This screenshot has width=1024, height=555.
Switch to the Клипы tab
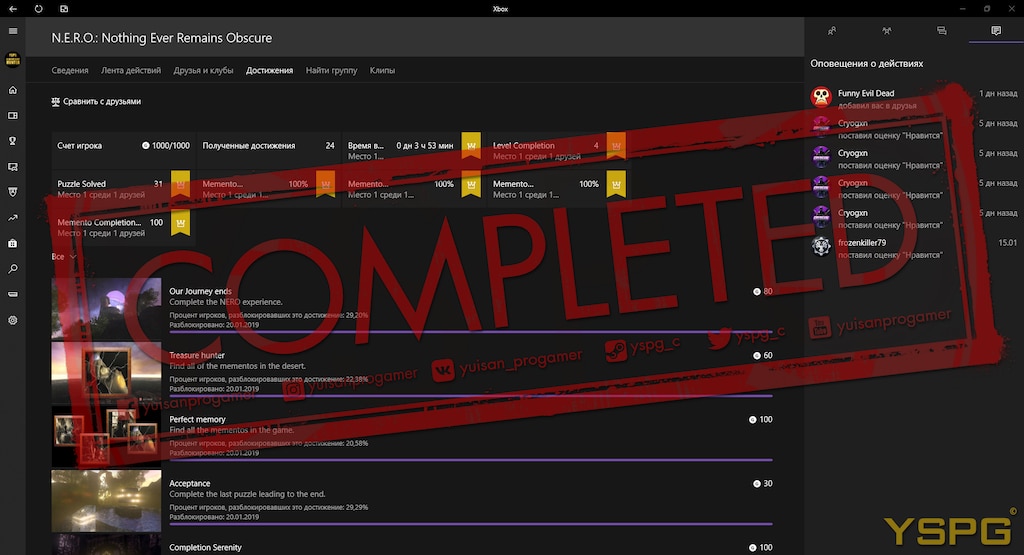[x=382, y=71]
